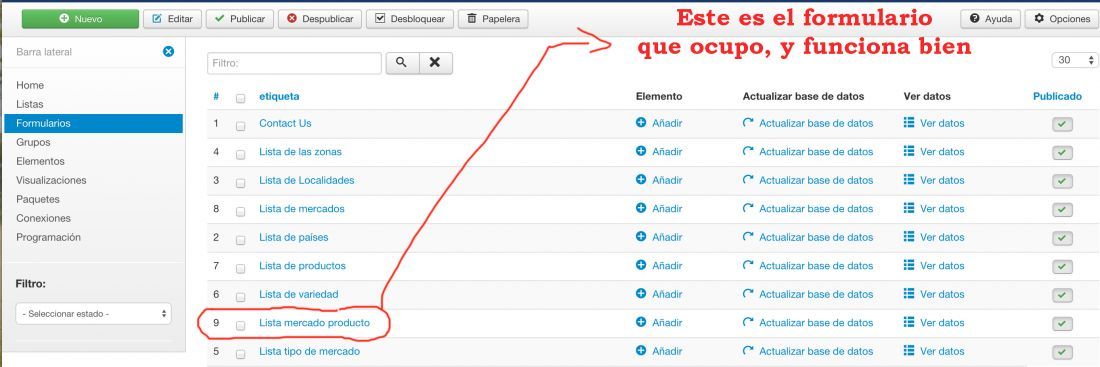Toggle published checkmark for Lista de países
1100x367 pixels.
coord(1062,238)
